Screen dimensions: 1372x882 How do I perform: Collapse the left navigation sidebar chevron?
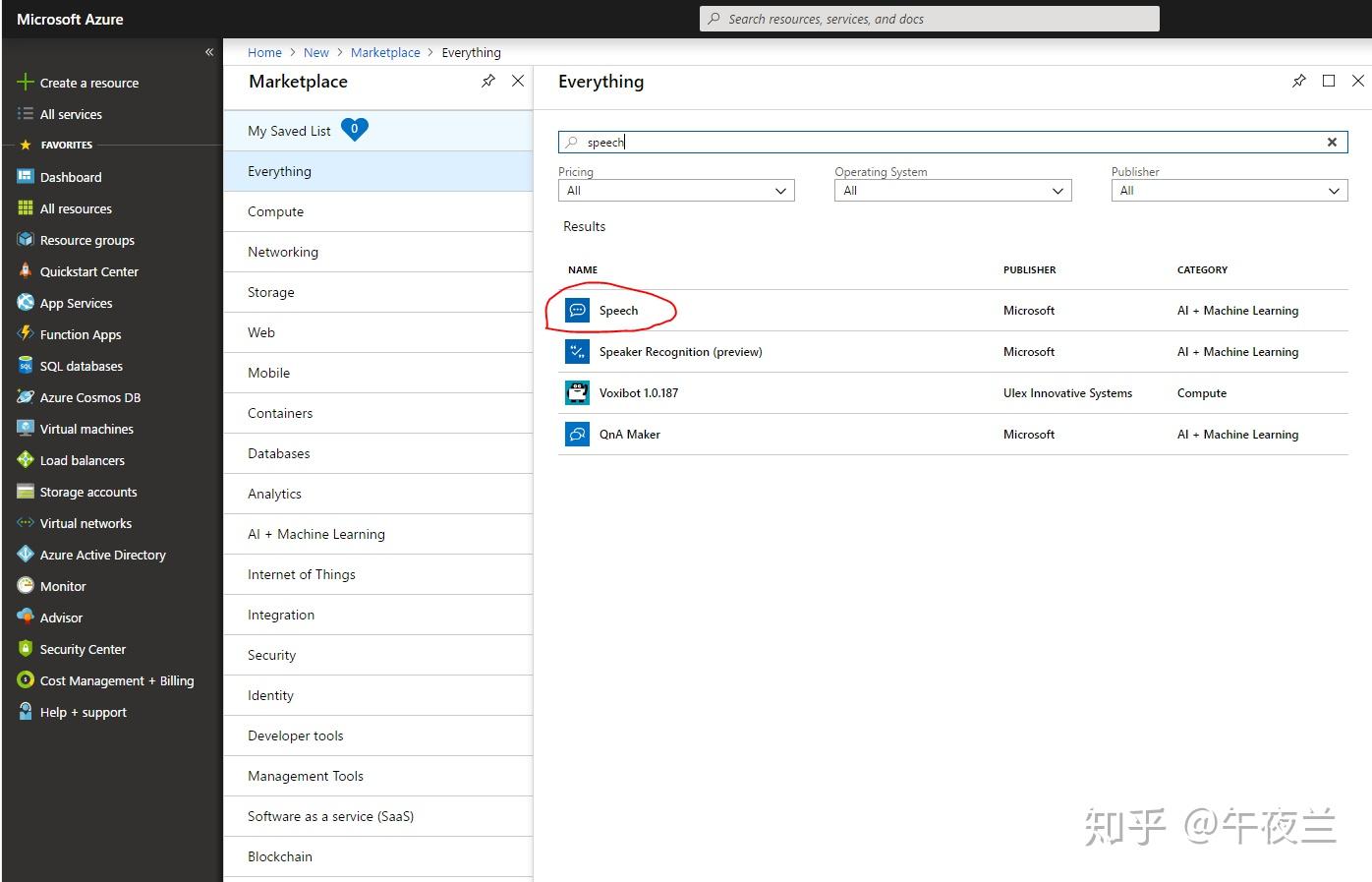[x=209, y=52]
